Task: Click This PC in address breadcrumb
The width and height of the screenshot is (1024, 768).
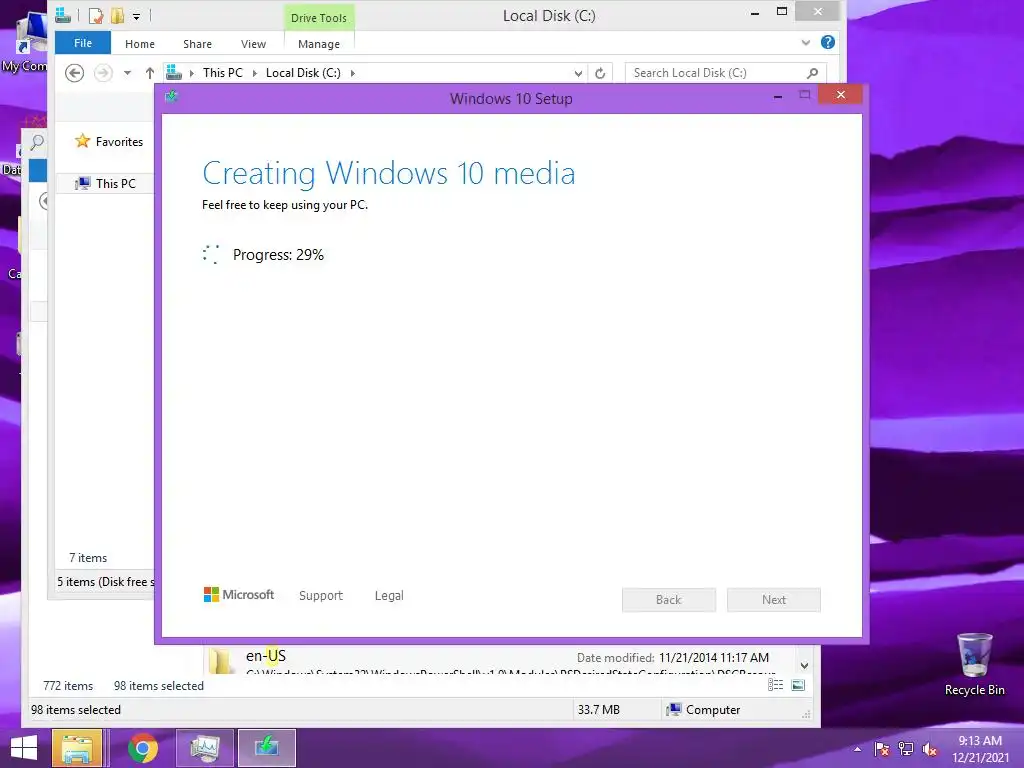Action: pos(223,73)
